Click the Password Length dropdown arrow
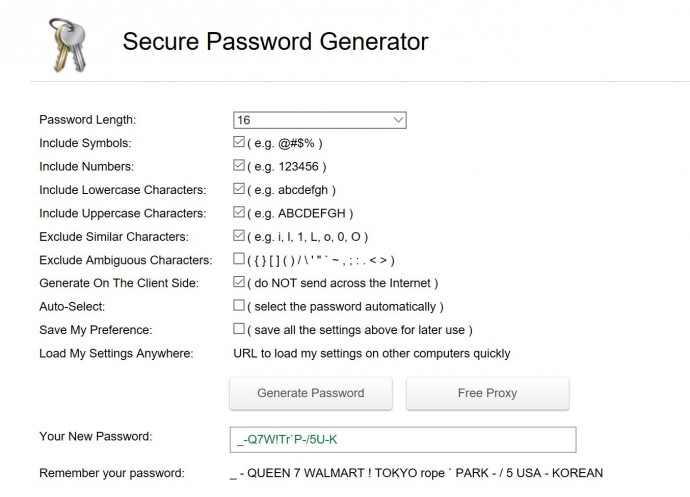 pyautogui.click(x=398, y=120)
